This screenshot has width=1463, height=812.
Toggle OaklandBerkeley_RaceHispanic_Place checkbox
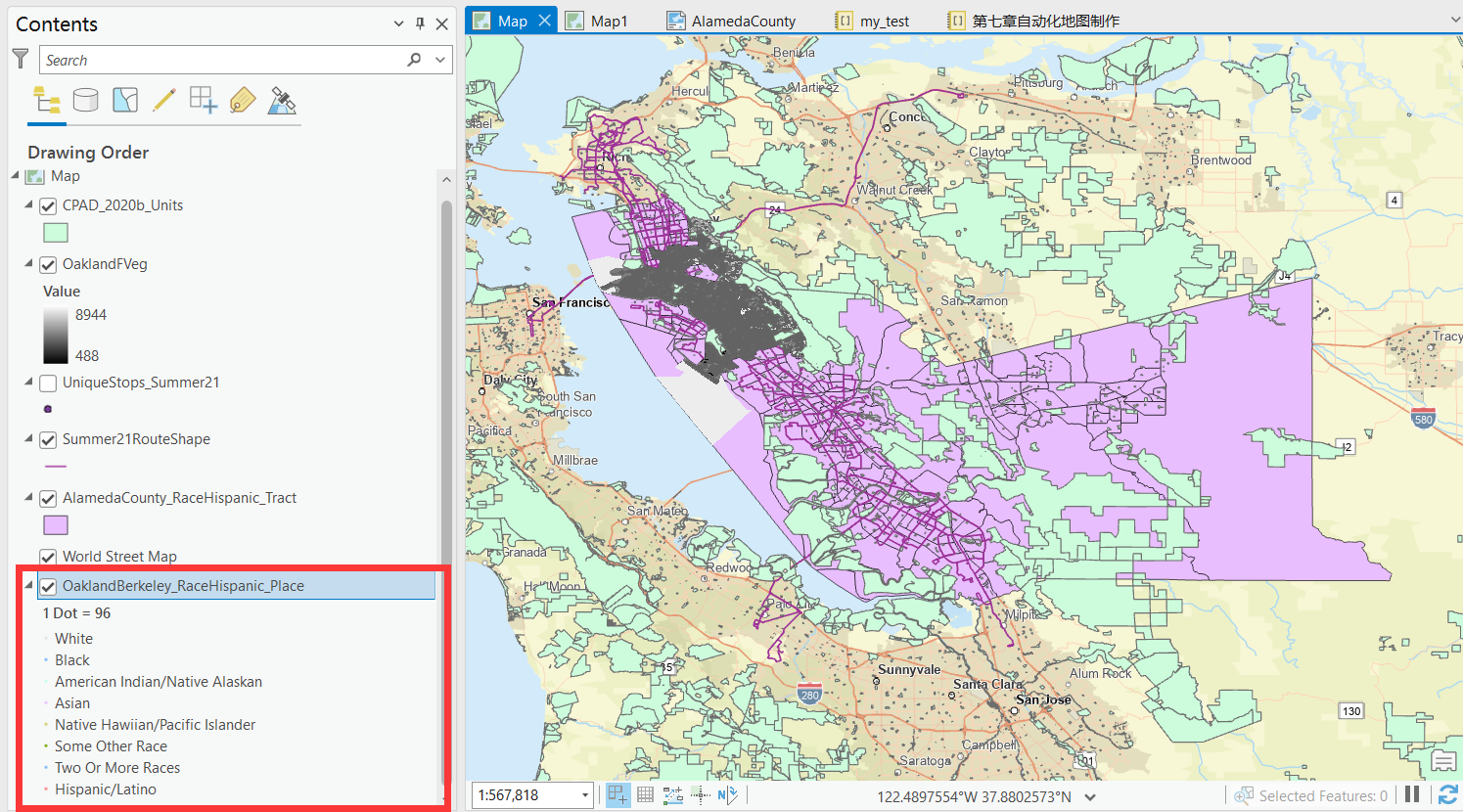48,587
